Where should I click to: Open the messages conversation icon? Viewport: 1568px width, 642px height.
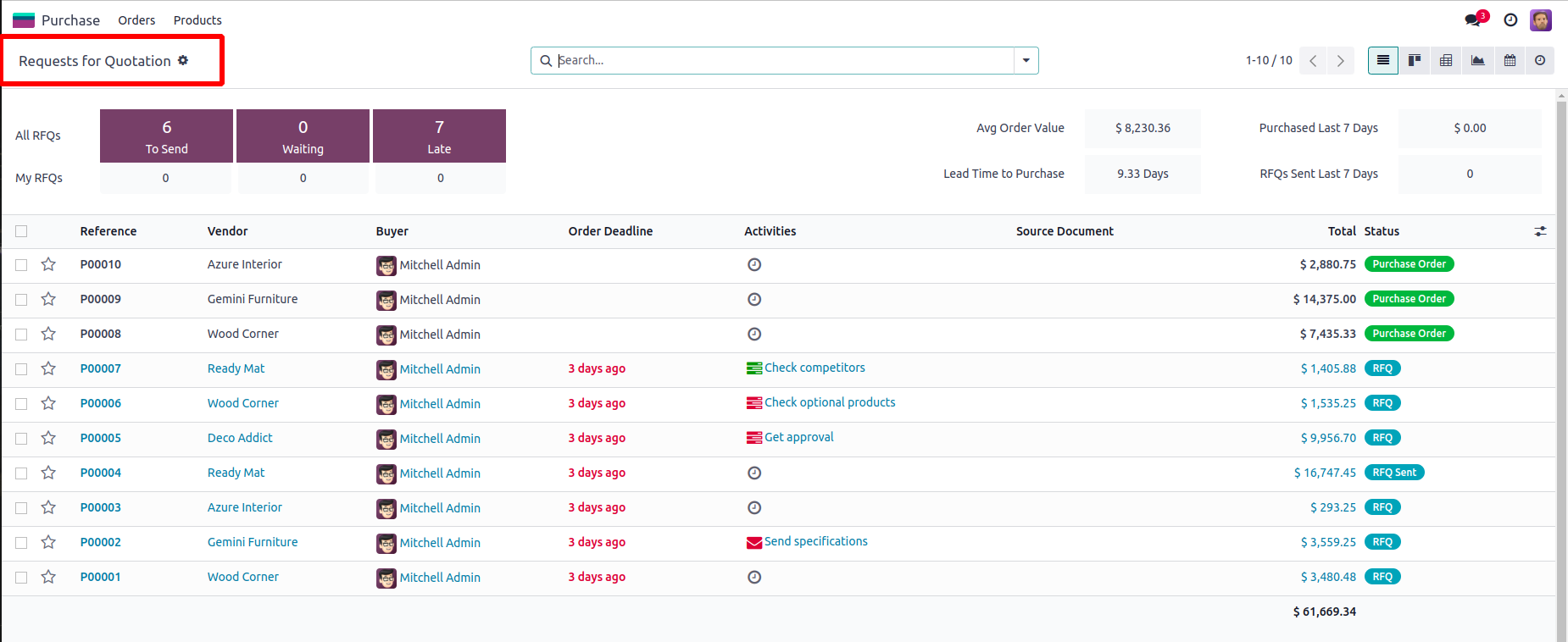coord(1473,20)
